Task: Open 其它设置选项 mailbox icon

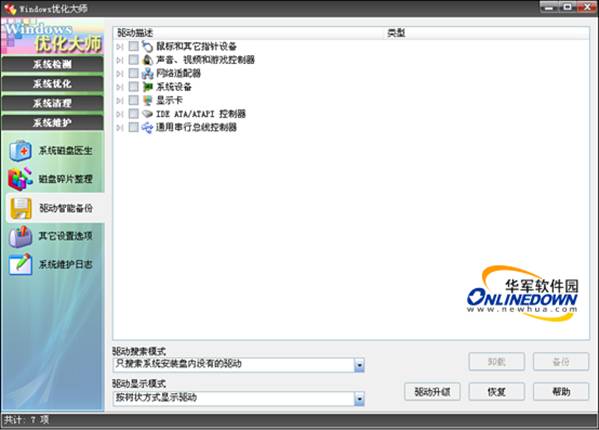Action: pos(21,236)
